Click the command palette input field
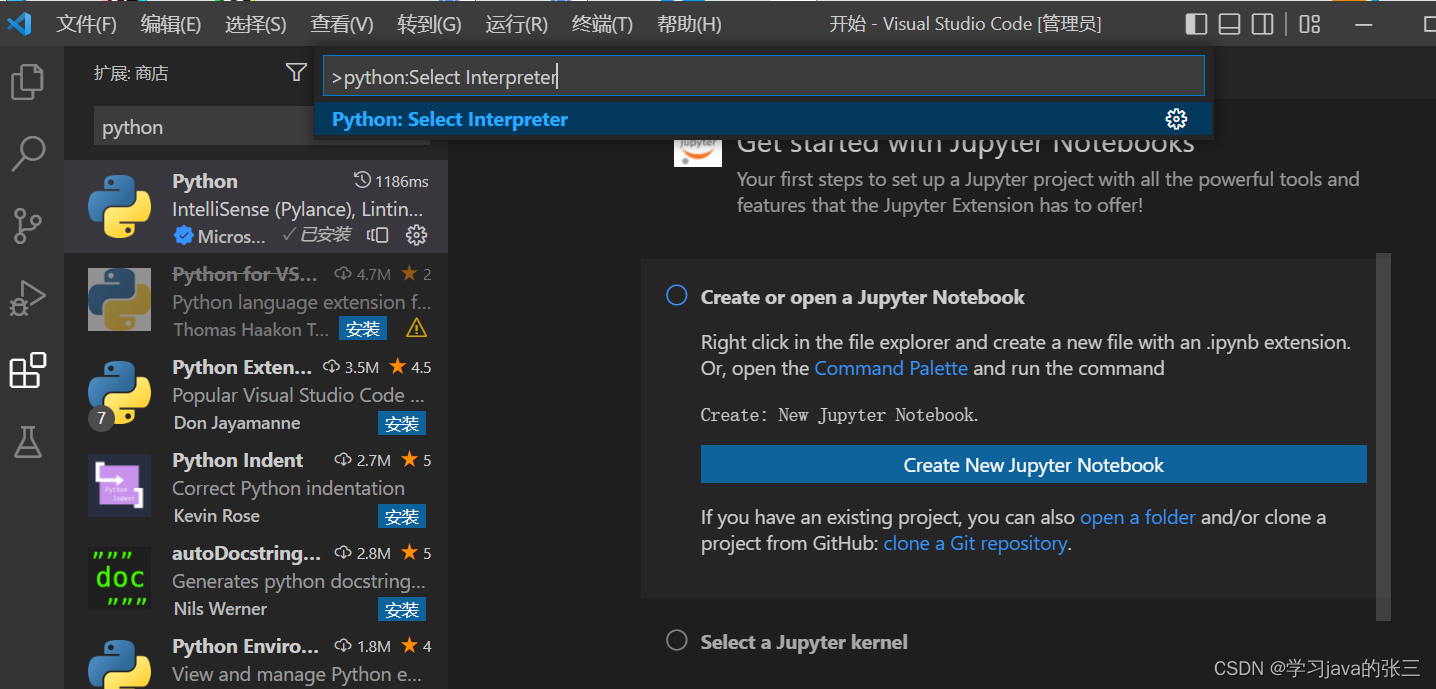1436x689 pixels. pos(763,76)
